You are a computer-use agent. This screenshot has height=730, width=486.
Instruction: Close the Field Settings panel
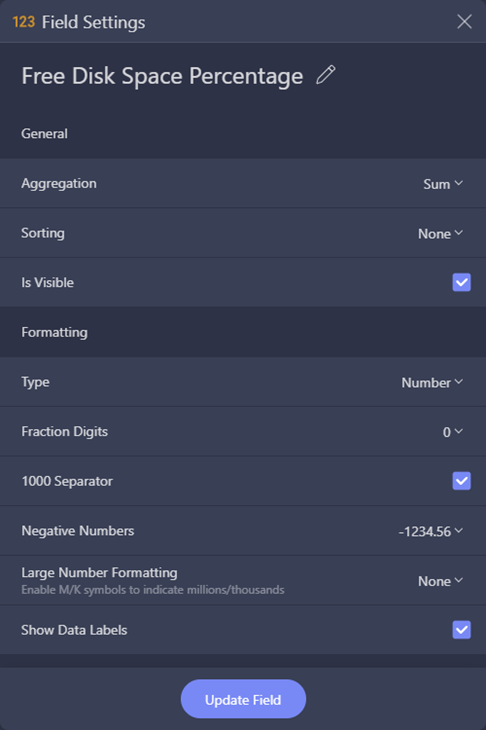(x=464, y=21)
